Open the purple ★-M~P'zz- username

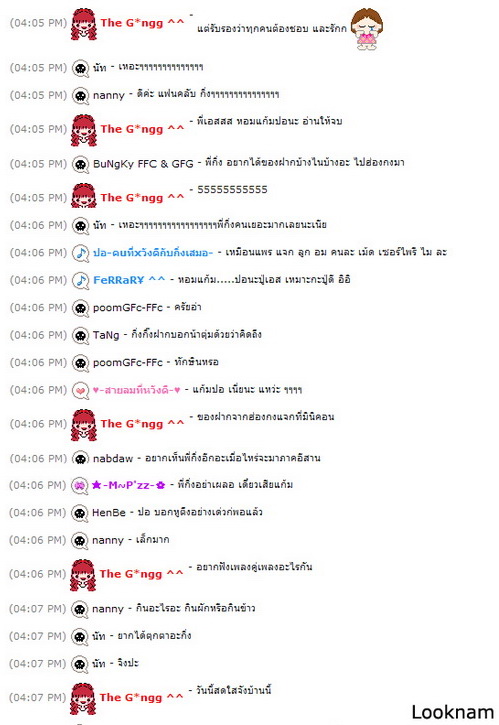click(128, 485)
